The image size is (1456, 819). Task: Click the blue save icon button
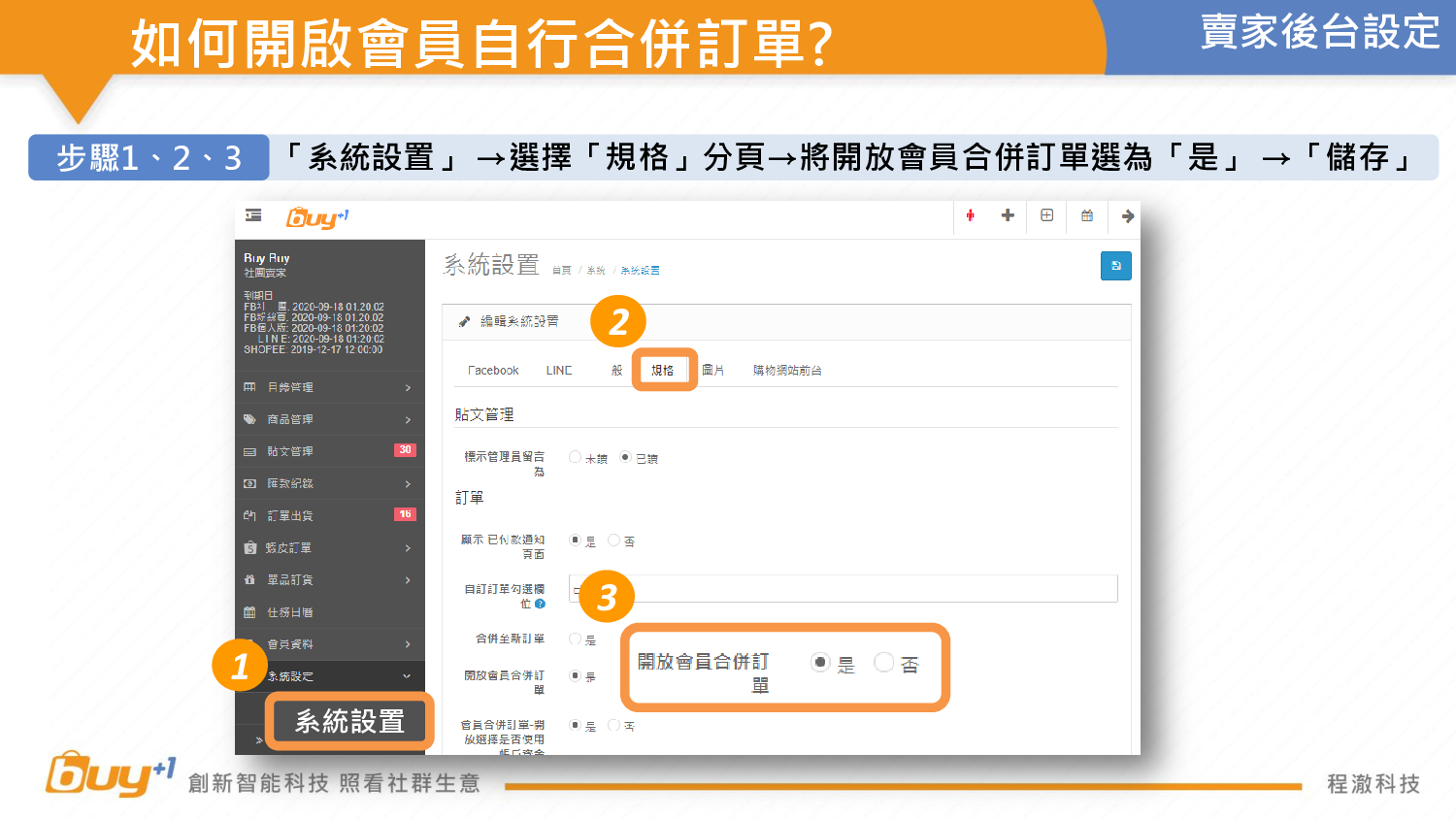tap(1115, 266)
